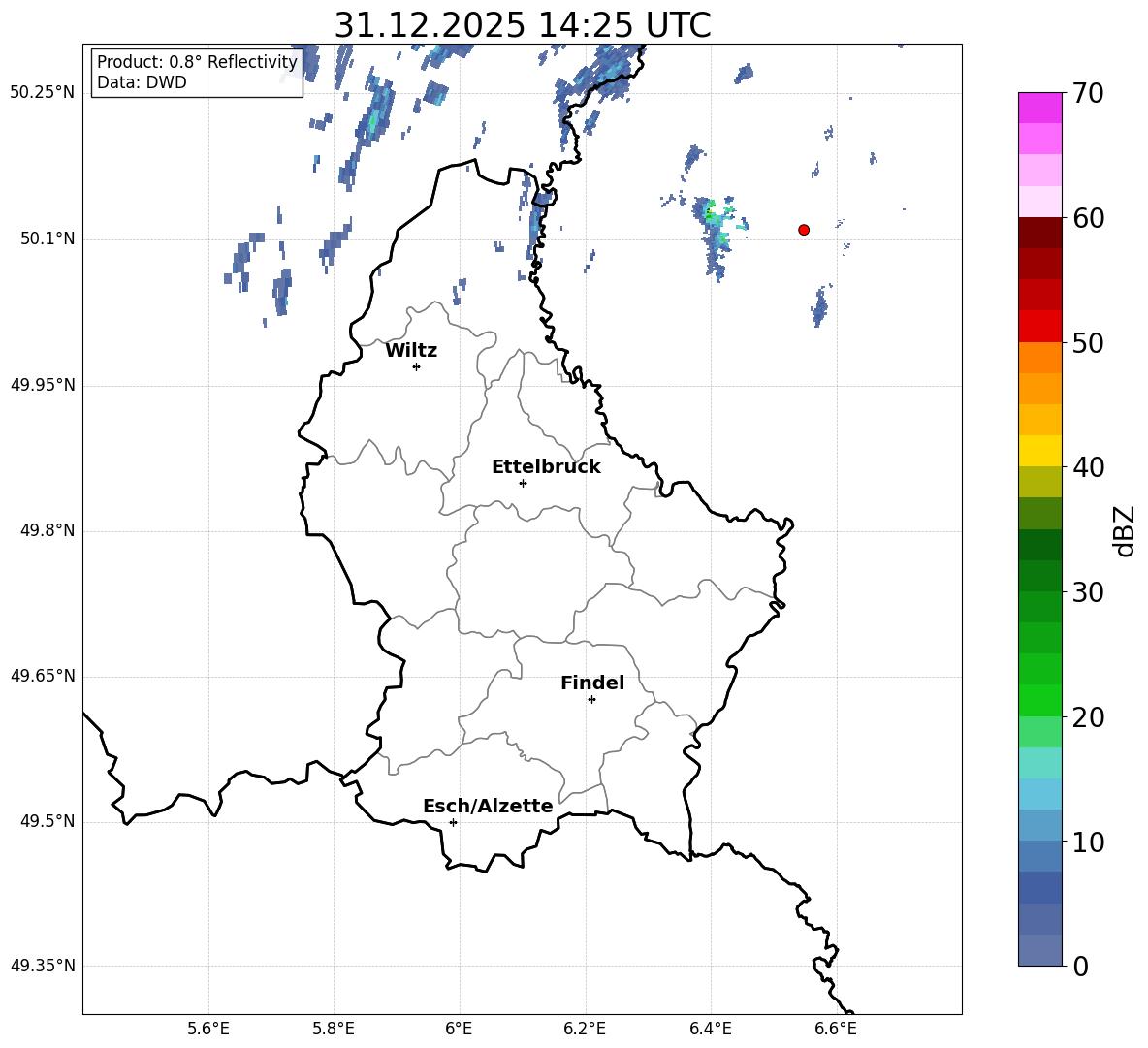This screenshot has width=1148, height=1048.
Task: Click the 0 value on the colorbar
Action: tap(1081, 966)
